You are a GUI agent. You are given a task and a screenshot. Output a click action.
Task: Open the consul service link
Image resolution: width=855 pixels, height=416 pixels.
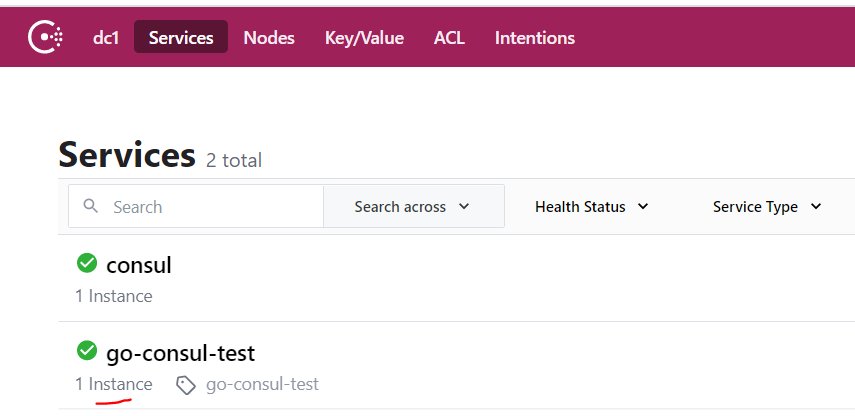click(x=139, y=265)
